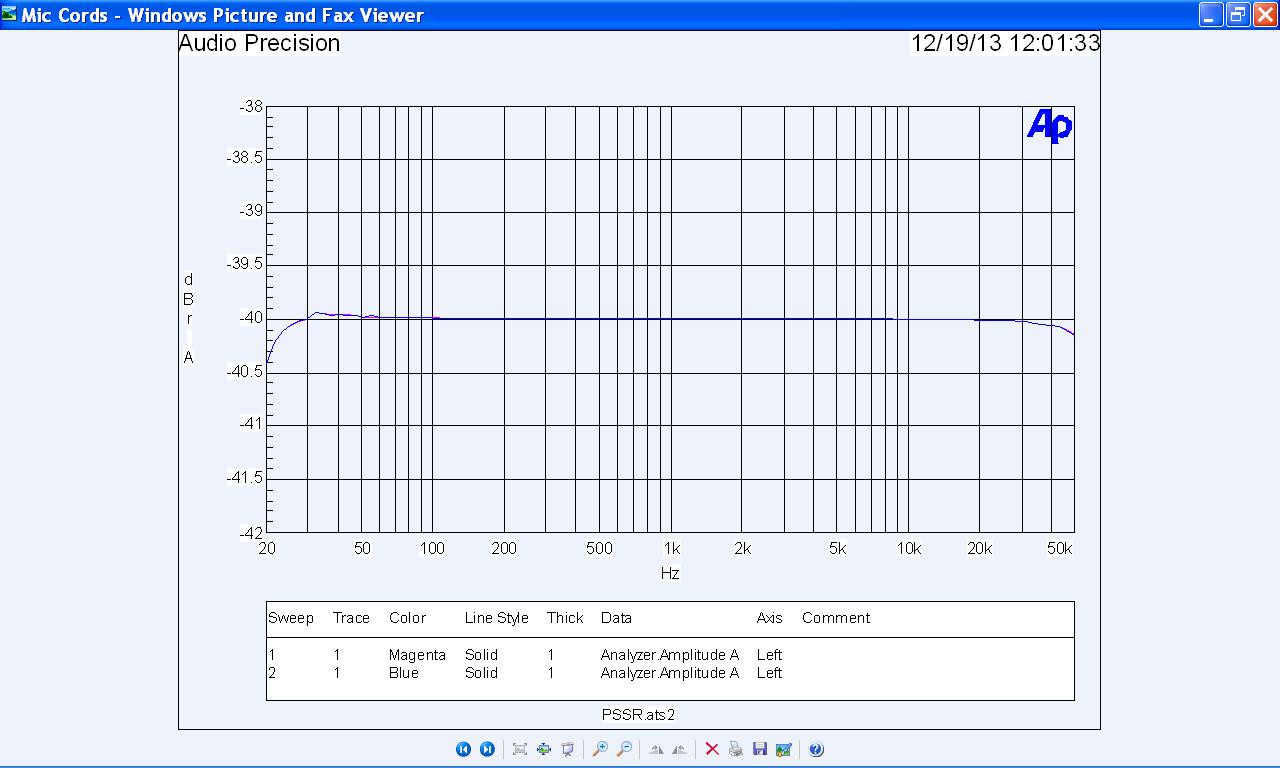This screenshot has height=768, width=1280.
Task: Show image at actual size
Action: [x=544, y=749]
